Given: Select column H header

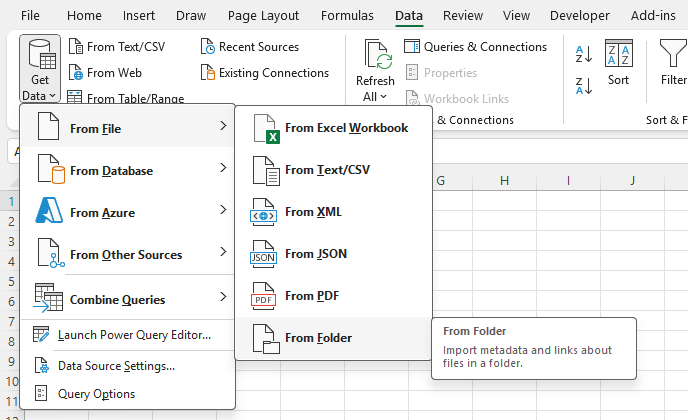Looking at the screenshot, I should [x=505, y=181].
